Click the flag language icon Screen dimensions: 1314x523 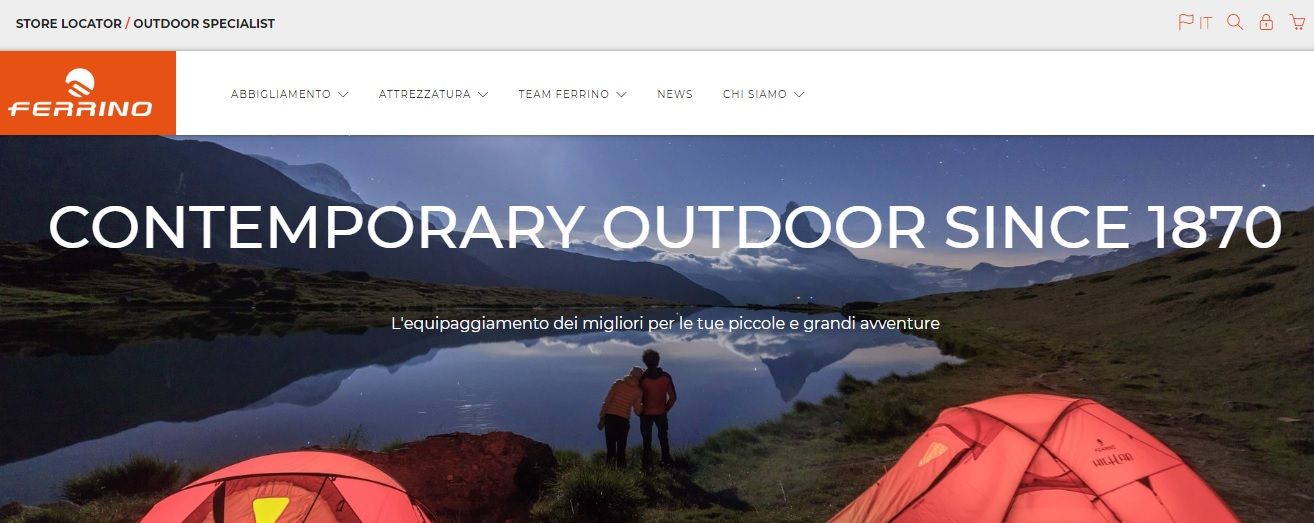(x=1187, y=22)
